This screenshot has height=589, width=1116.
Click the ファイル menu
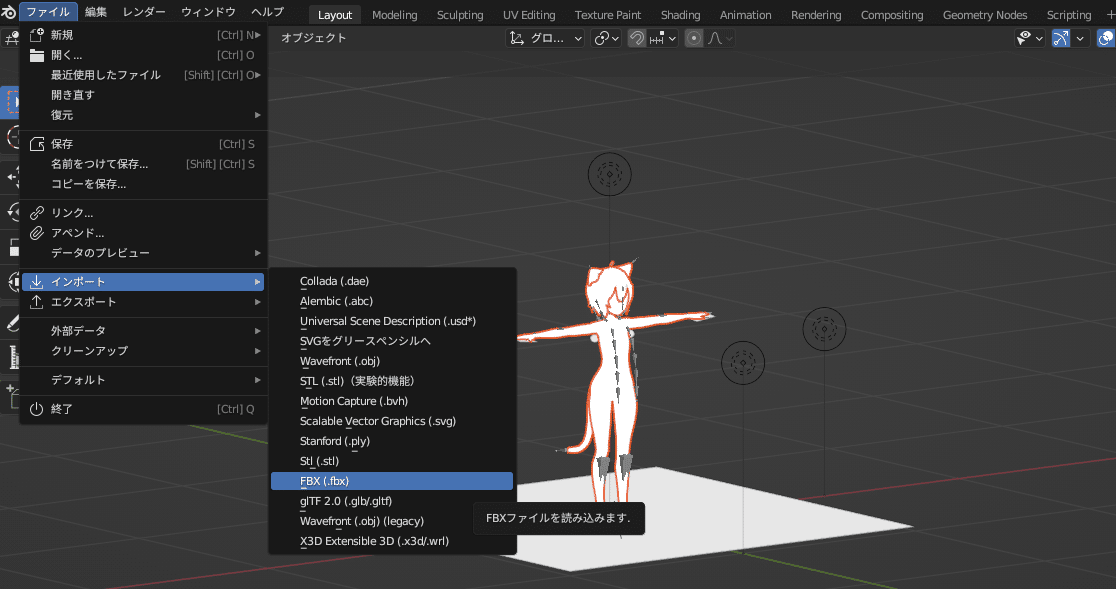click(48, 11)
